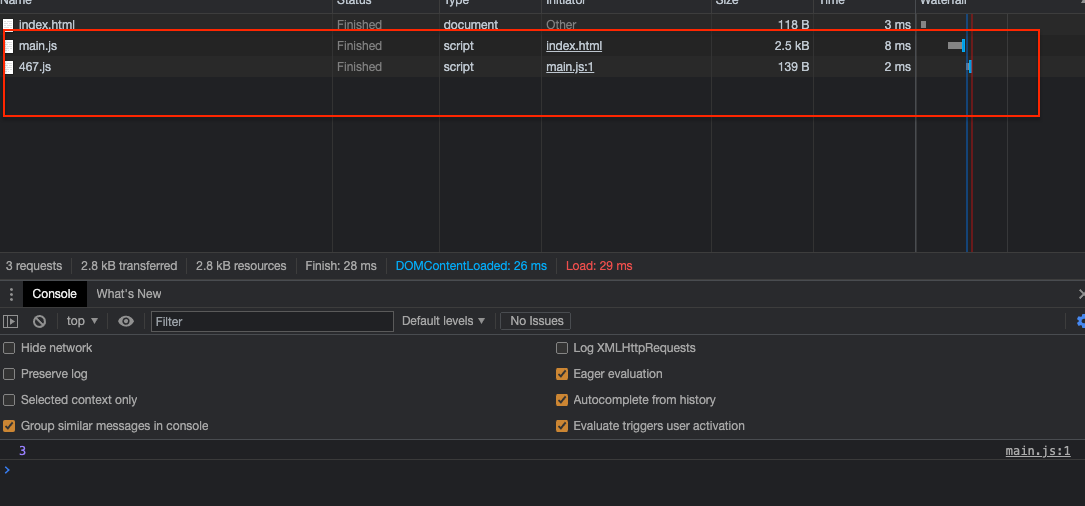Open index.html initiator link for main.js

pos(574,46)
